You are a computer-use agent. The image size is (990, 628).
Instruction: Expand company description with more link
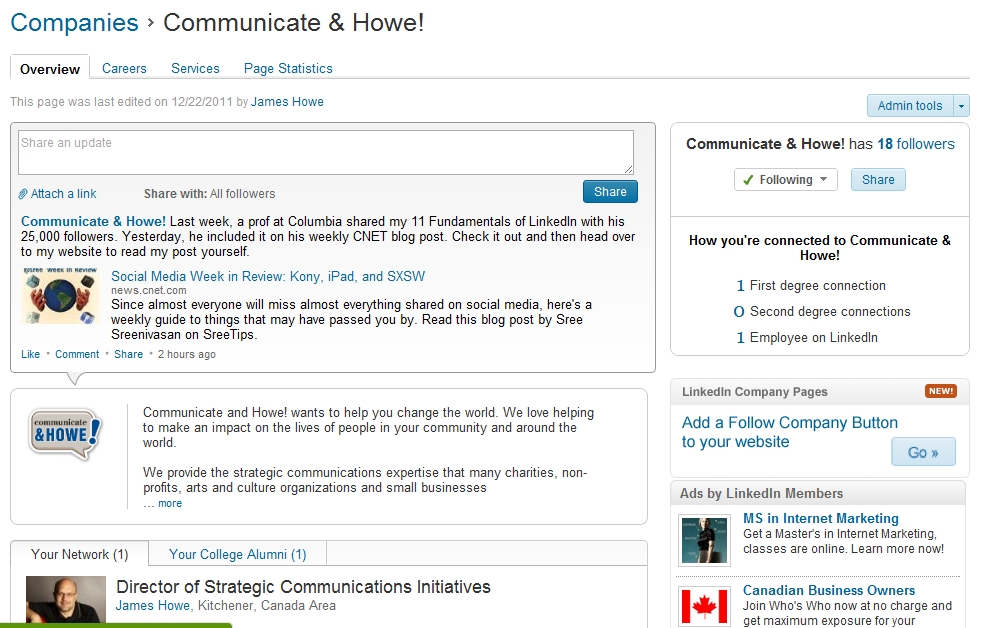point(170,503)
